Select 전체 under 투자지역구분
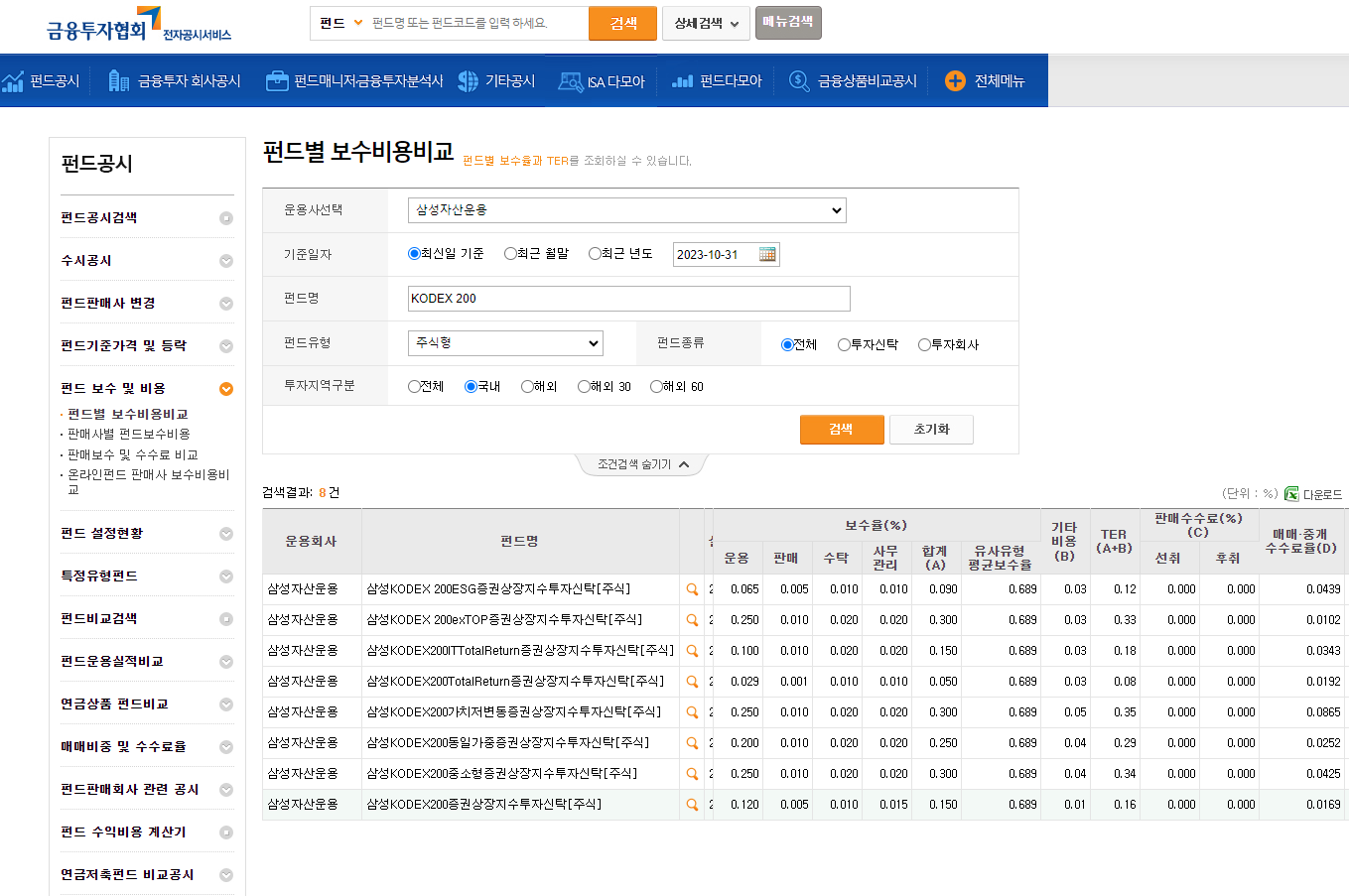 coord(414,386)
